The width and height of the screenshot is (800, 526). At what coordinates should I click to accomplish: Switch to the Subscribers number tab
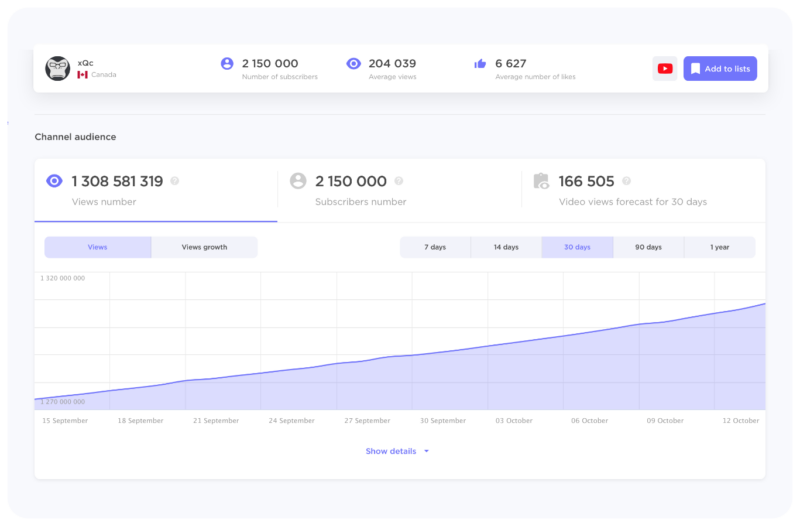(x=399, y=190)
